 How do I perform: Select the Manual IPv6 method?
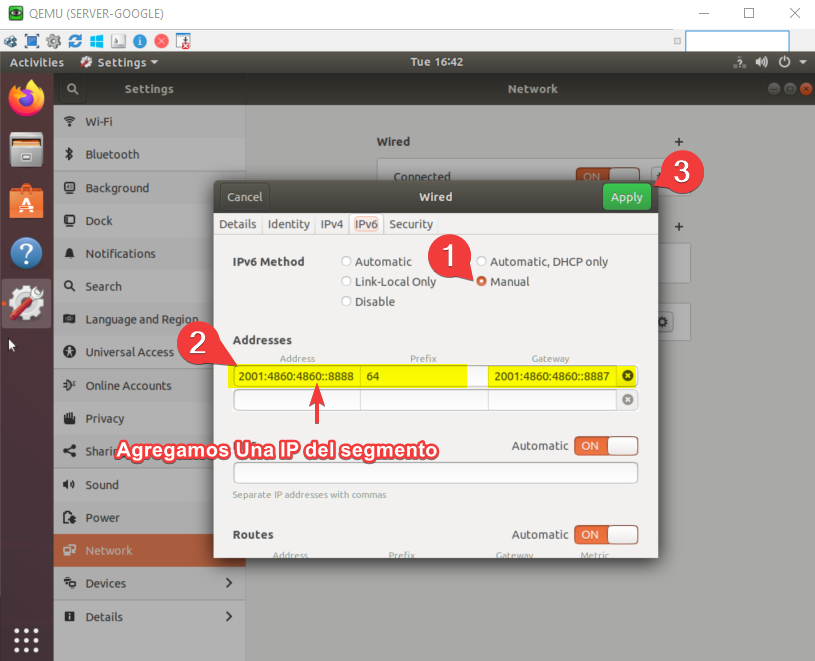(482, 282)
